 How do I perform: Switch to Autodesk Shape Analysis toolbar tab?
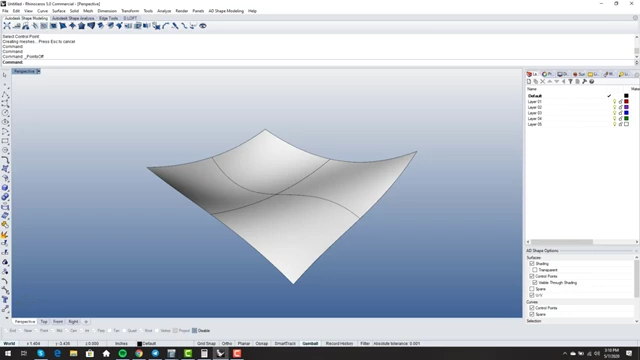(73, 18)
